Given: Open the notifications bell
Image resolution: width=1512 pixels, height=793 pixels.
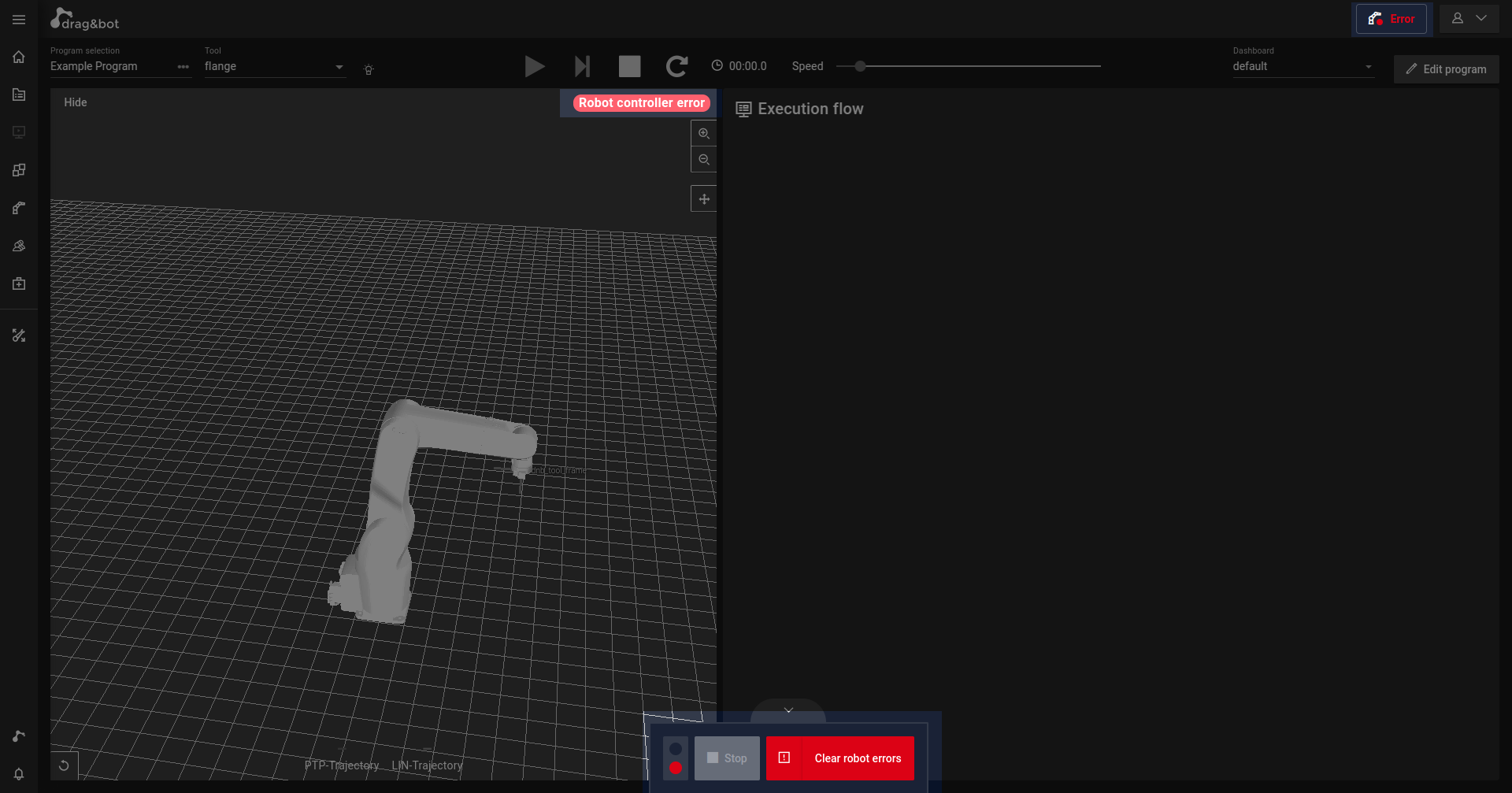Looking at the screenshot, I should click(x=19, y=774).
